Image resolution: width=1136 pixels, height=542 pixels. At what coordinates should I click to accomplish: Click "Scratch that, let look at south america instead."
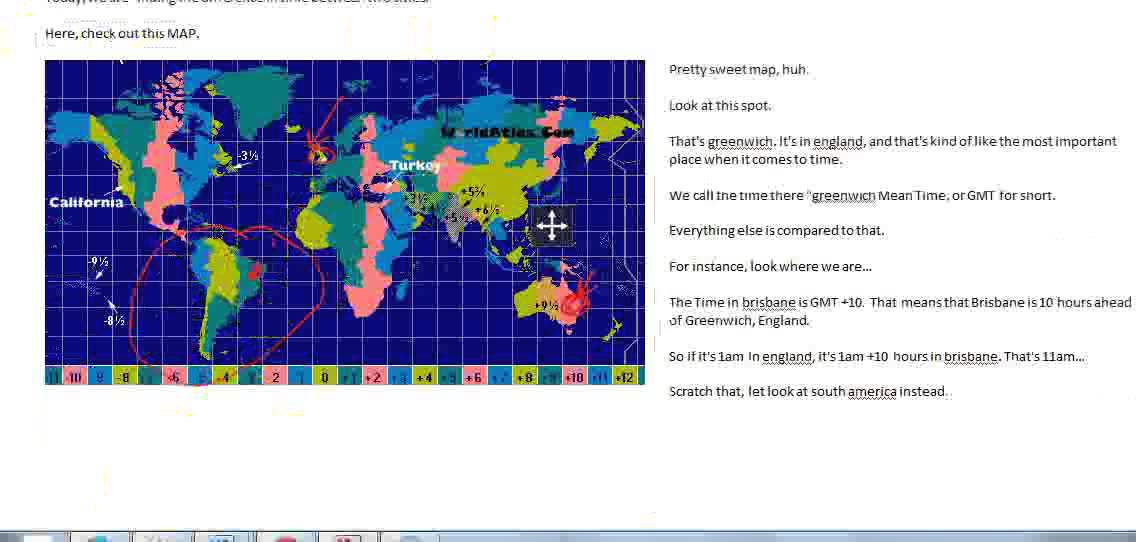(809, 392)
